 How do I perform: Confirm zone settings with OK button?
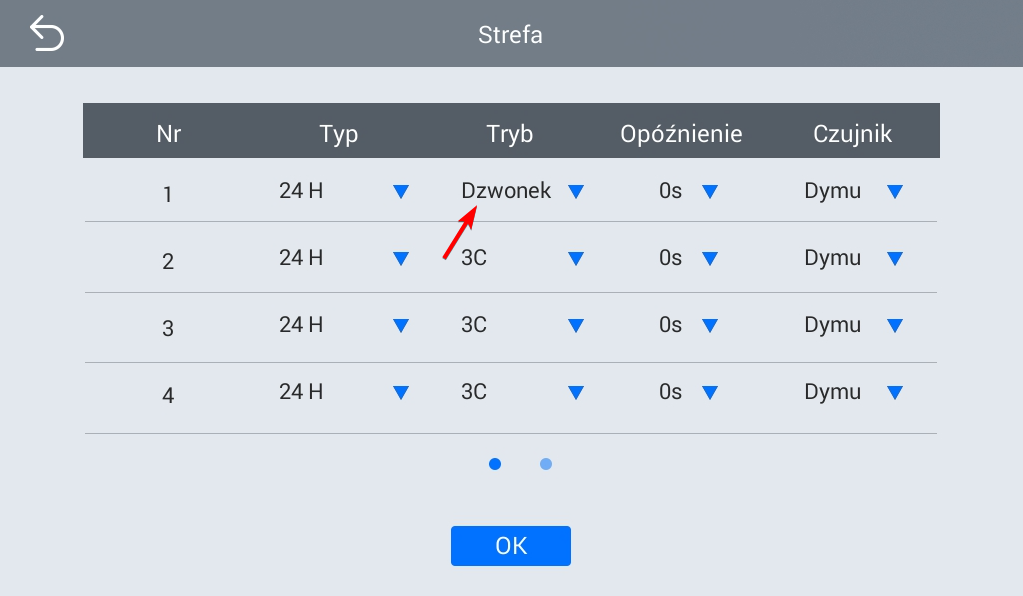point(511,546)
